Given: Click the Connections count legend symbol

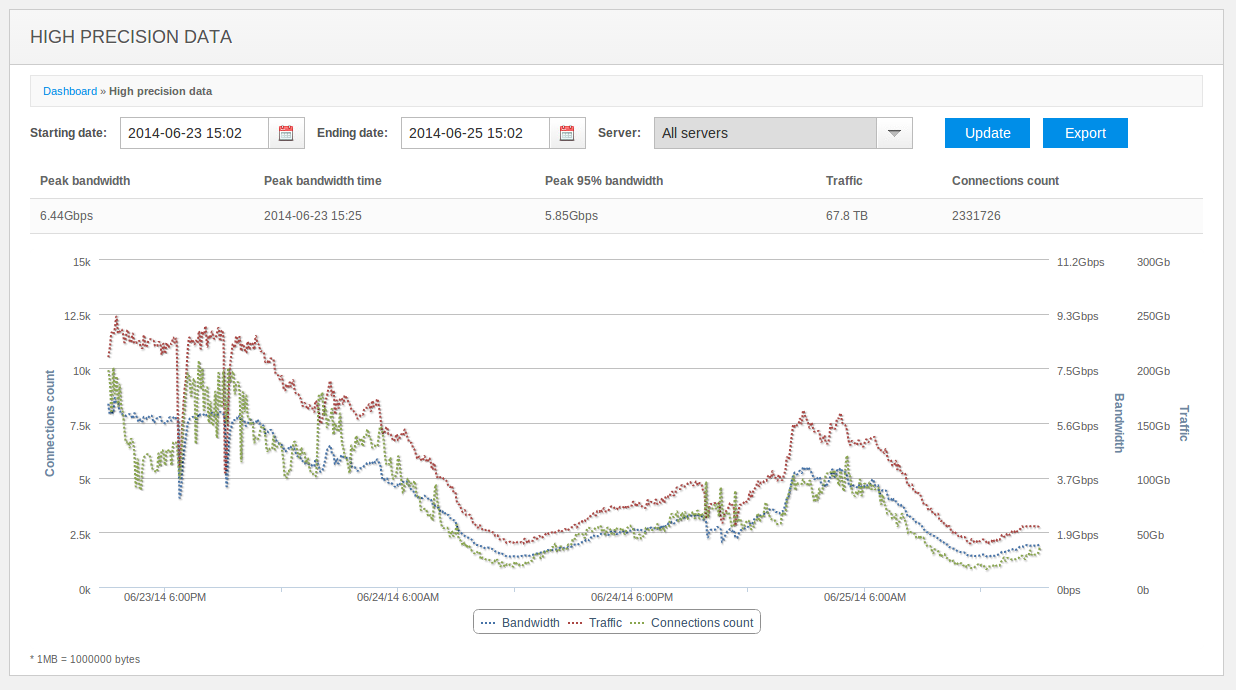Looking at the screenshot, I should click(x=638, y=622).
